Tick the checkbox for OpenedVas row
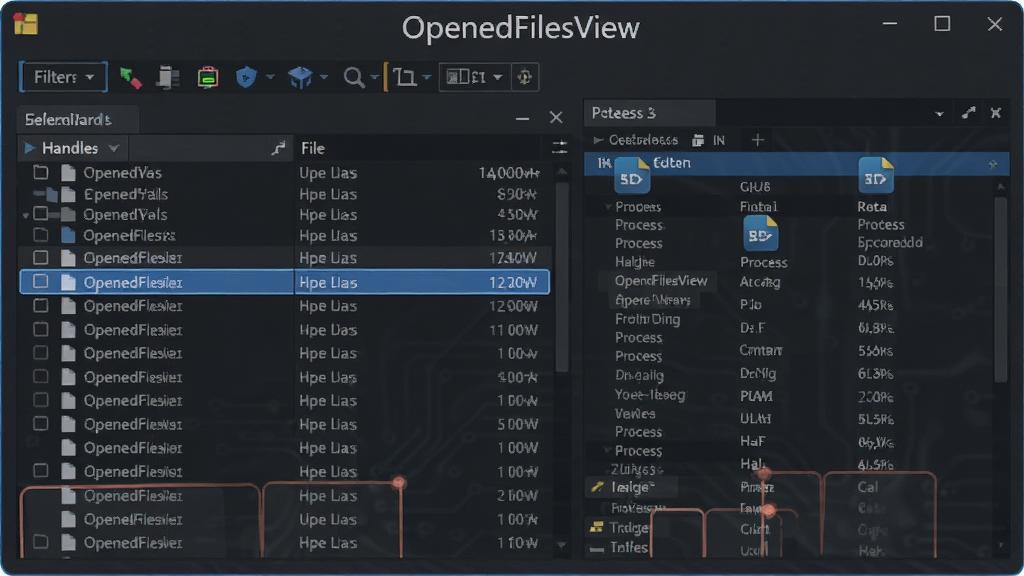Viewport: 1024px width, 576px height. pyautogui.click(x=40, y=172)
